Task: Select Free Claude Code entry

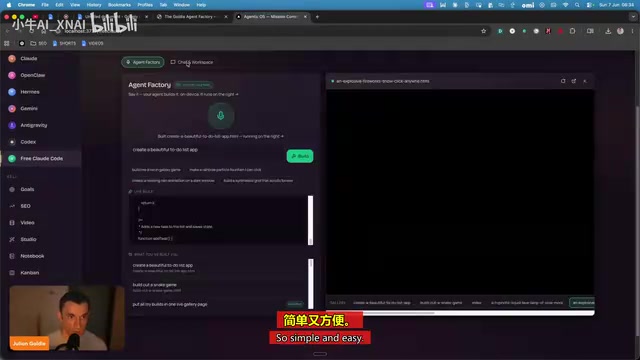Action: pos(41,158)
